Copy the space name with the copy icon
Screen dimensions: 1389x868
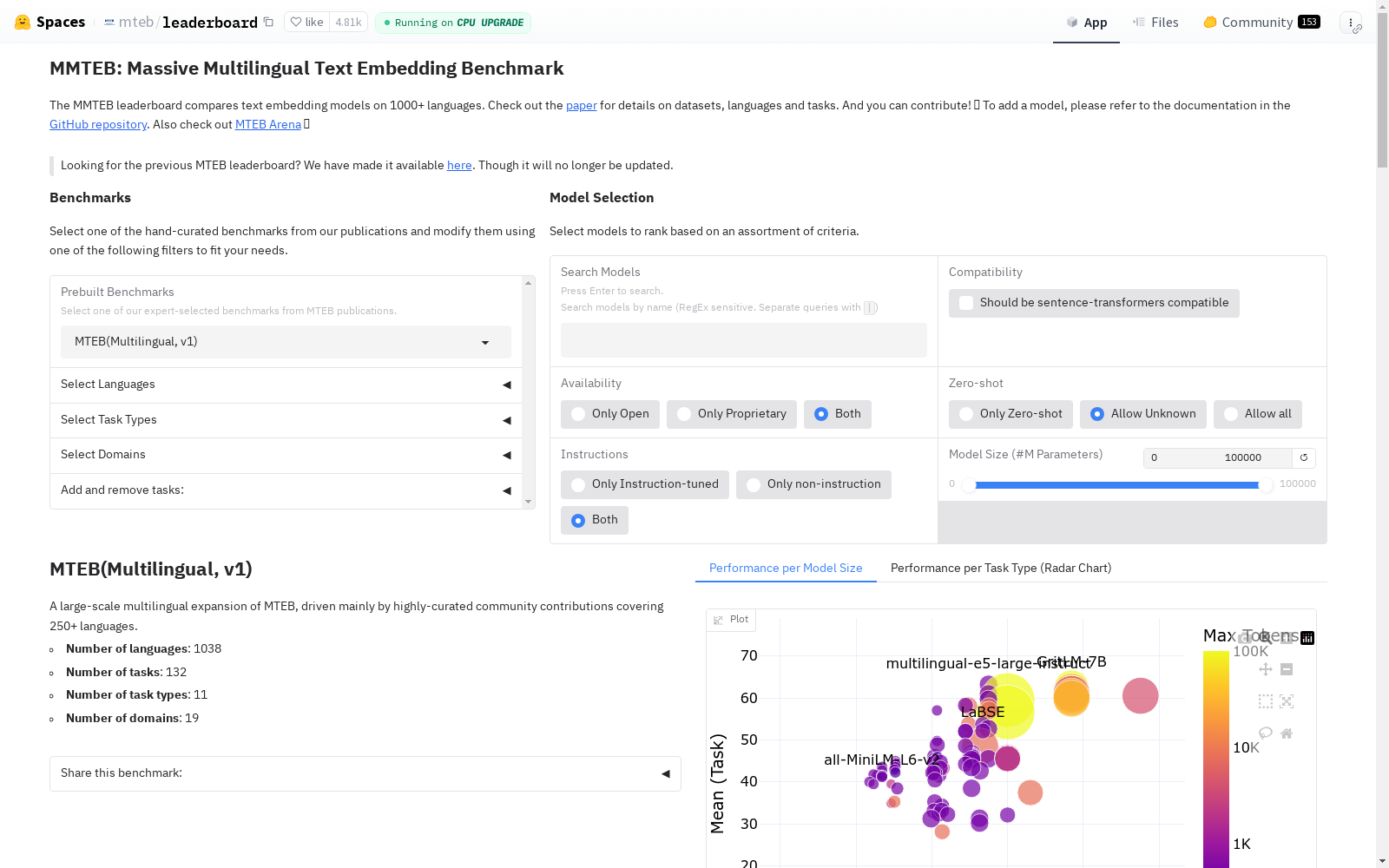pos(268,22)
